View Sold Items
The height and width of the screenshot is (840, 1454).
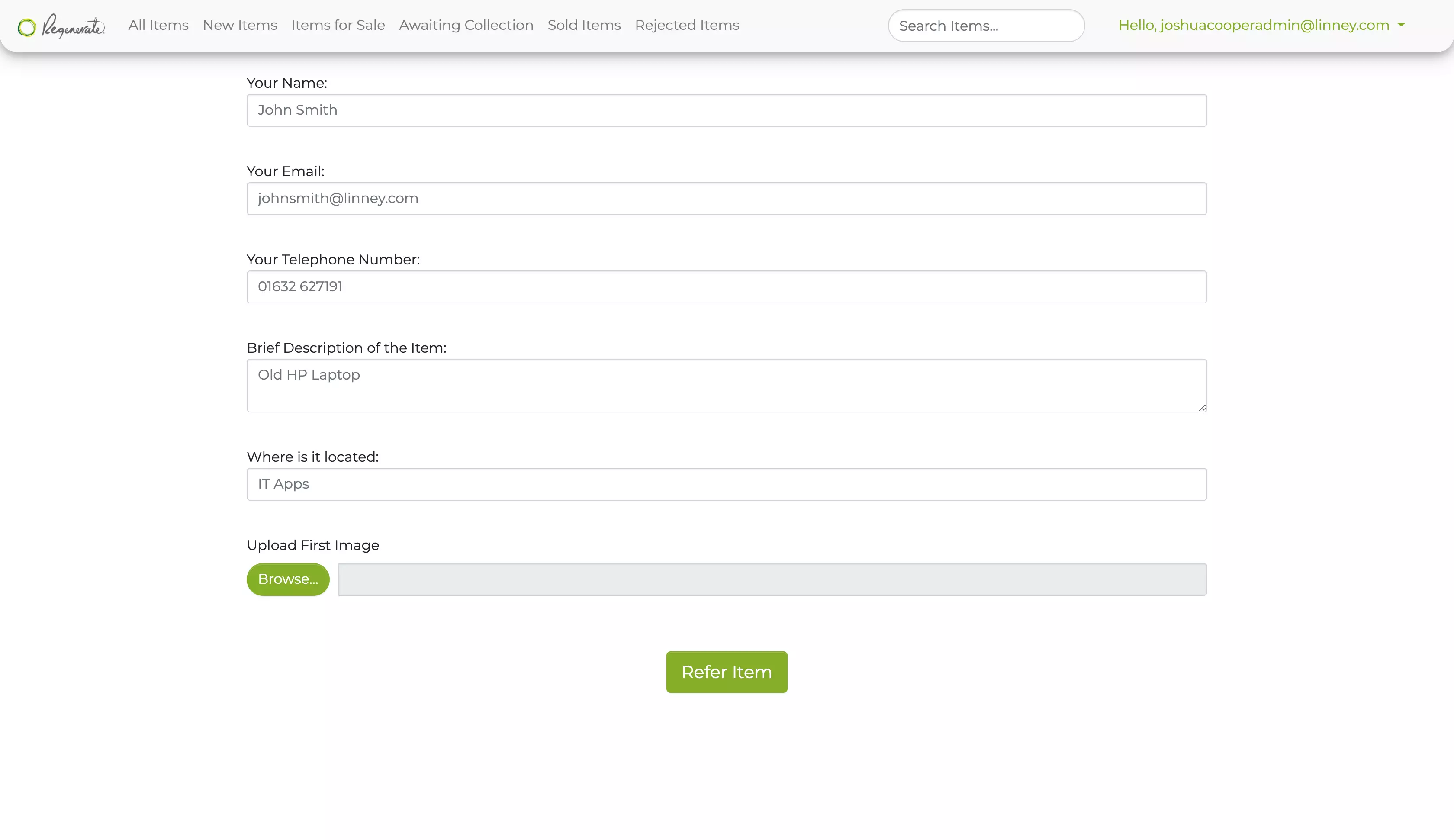coord(583,26)
